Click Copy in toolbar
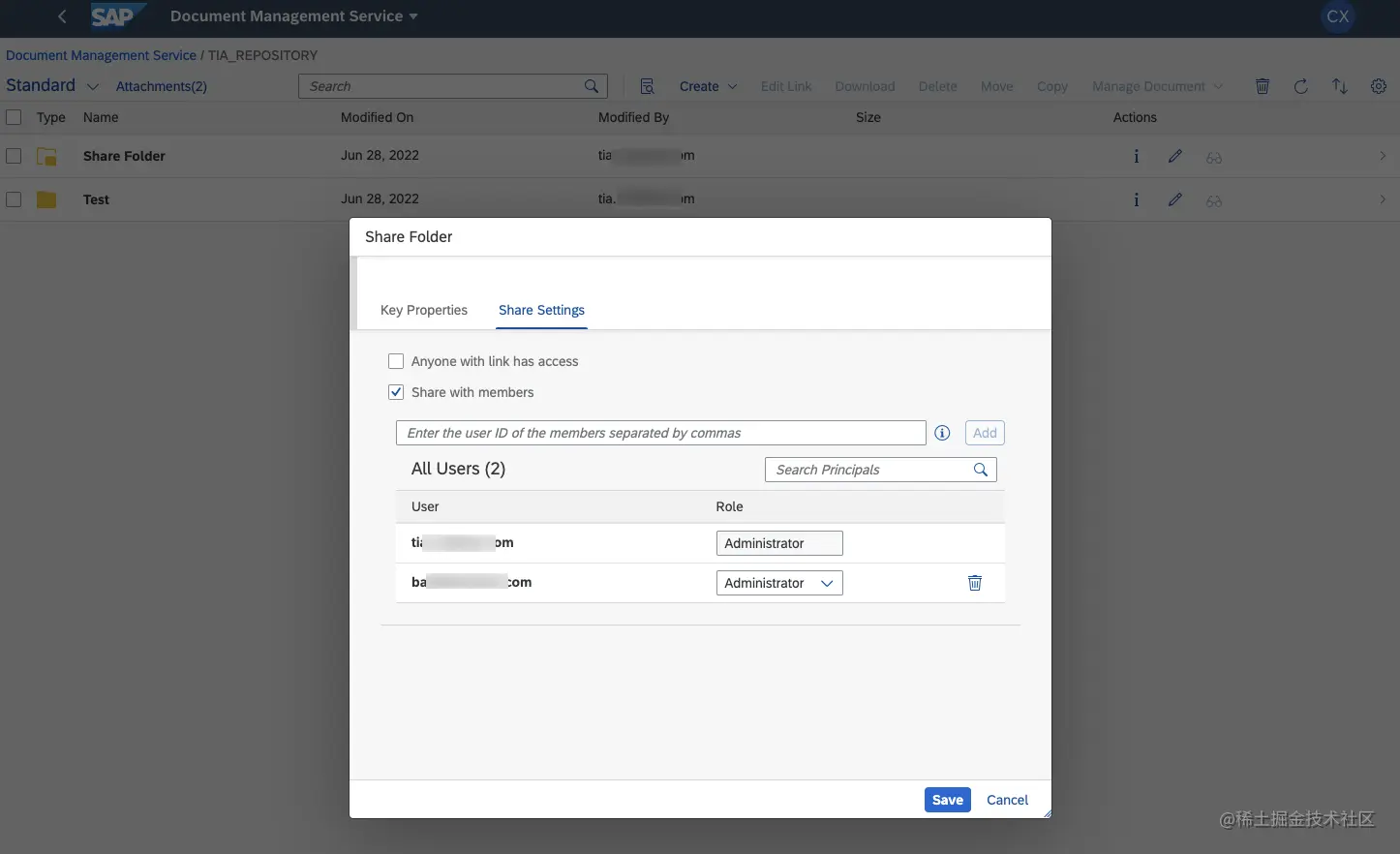 point(1051,86)
